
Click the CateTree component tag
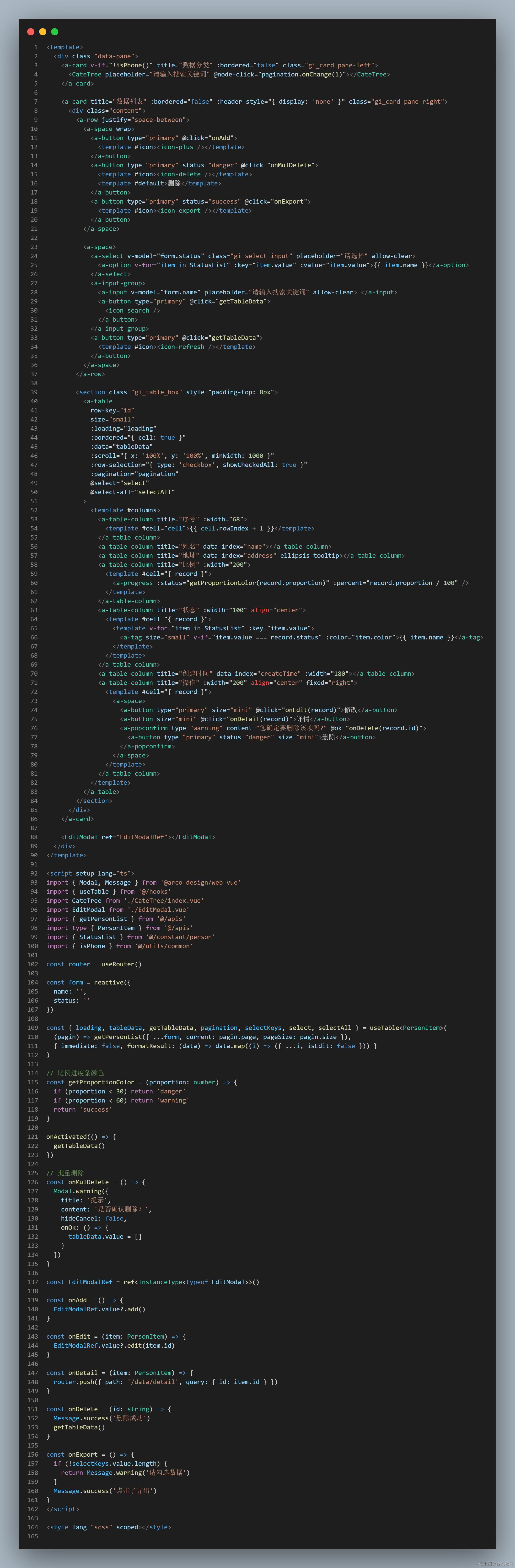86,74
